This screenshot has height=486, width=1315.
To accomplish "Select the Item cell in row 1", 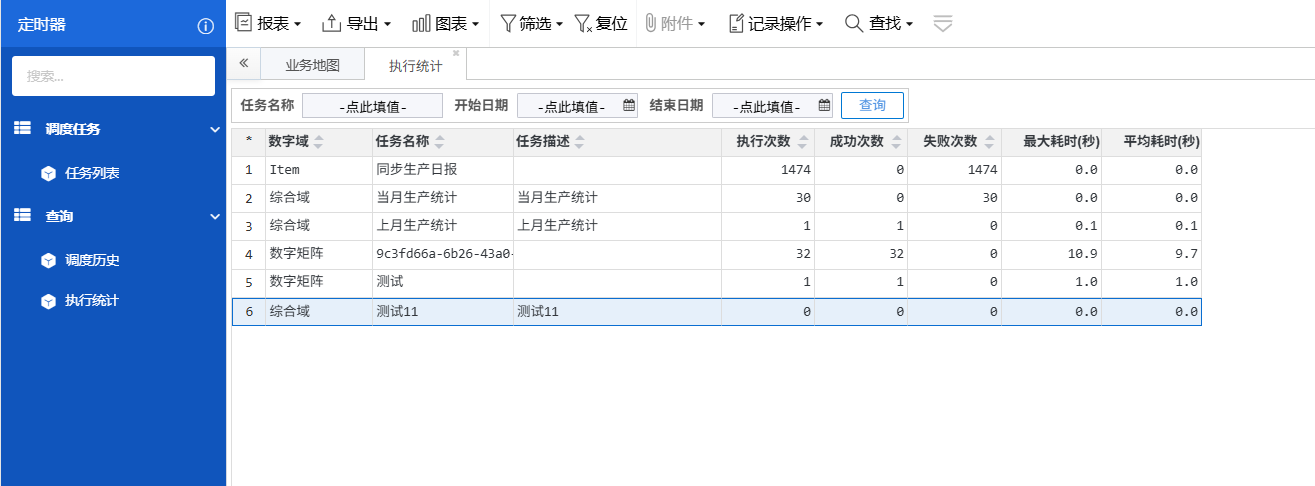I will coord(319,170).
